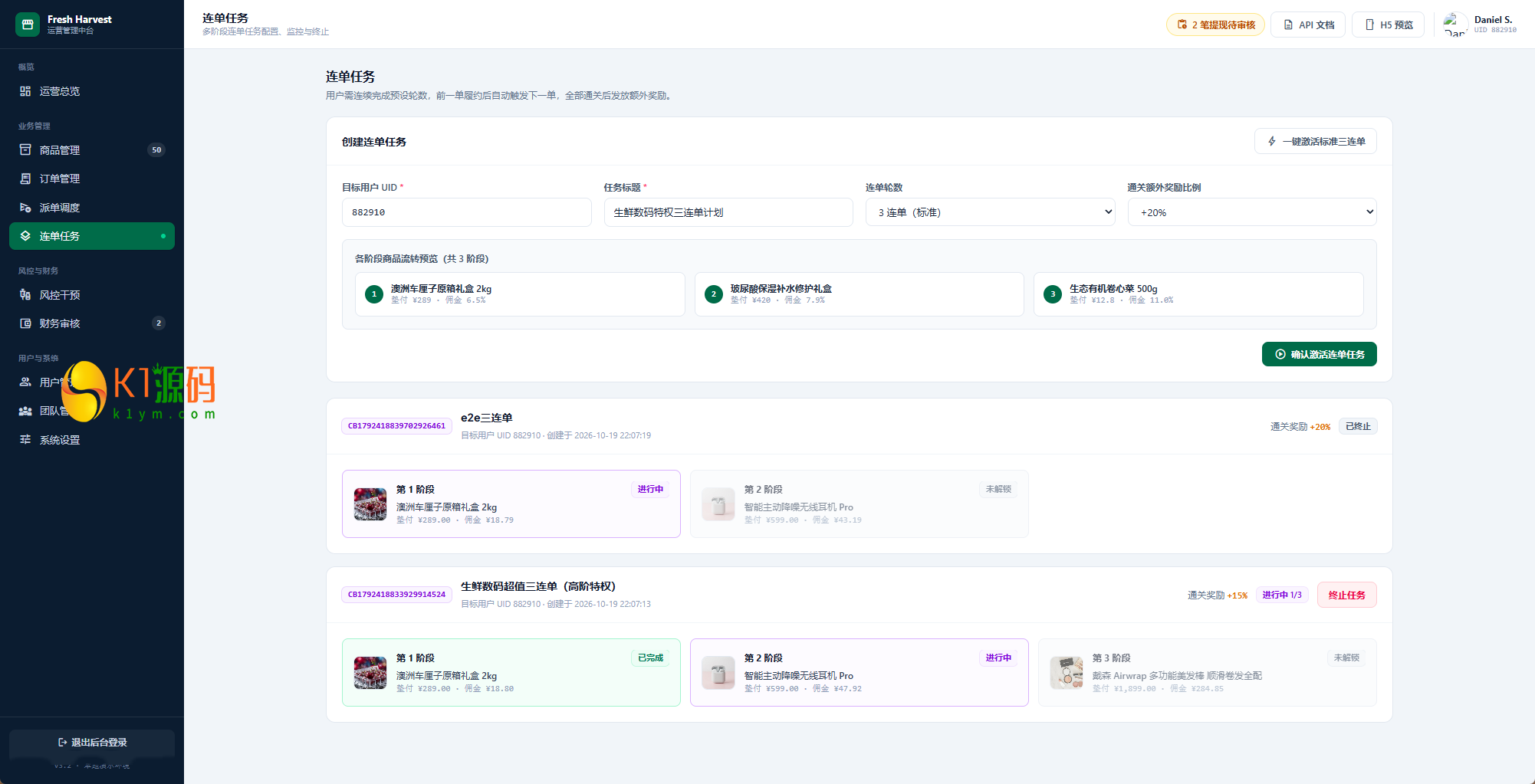The width and height of the screenshot is (1535, 784).
Task: Open 风控干预 sidebar icon
Action: (25, 295)
